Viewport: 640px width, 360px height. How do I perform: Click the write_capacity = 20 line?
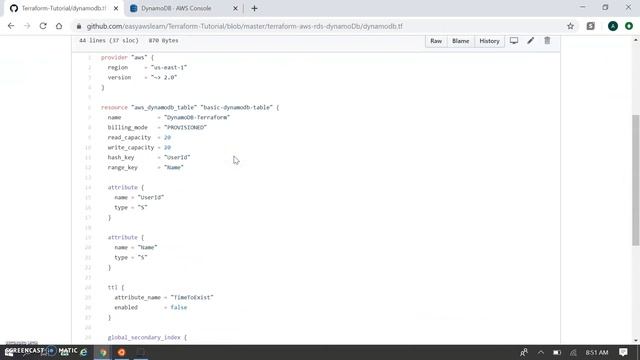139,147
